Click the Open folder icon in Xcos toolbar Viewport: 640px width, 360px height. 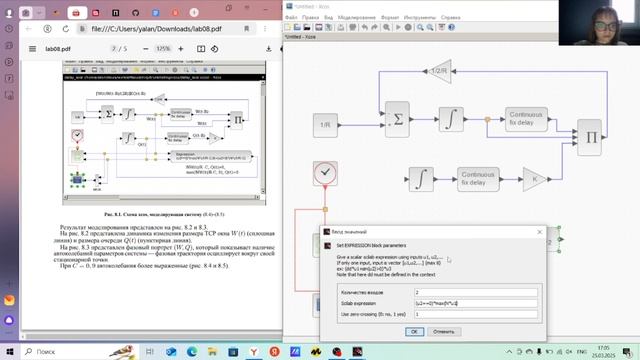coord(297,27)
